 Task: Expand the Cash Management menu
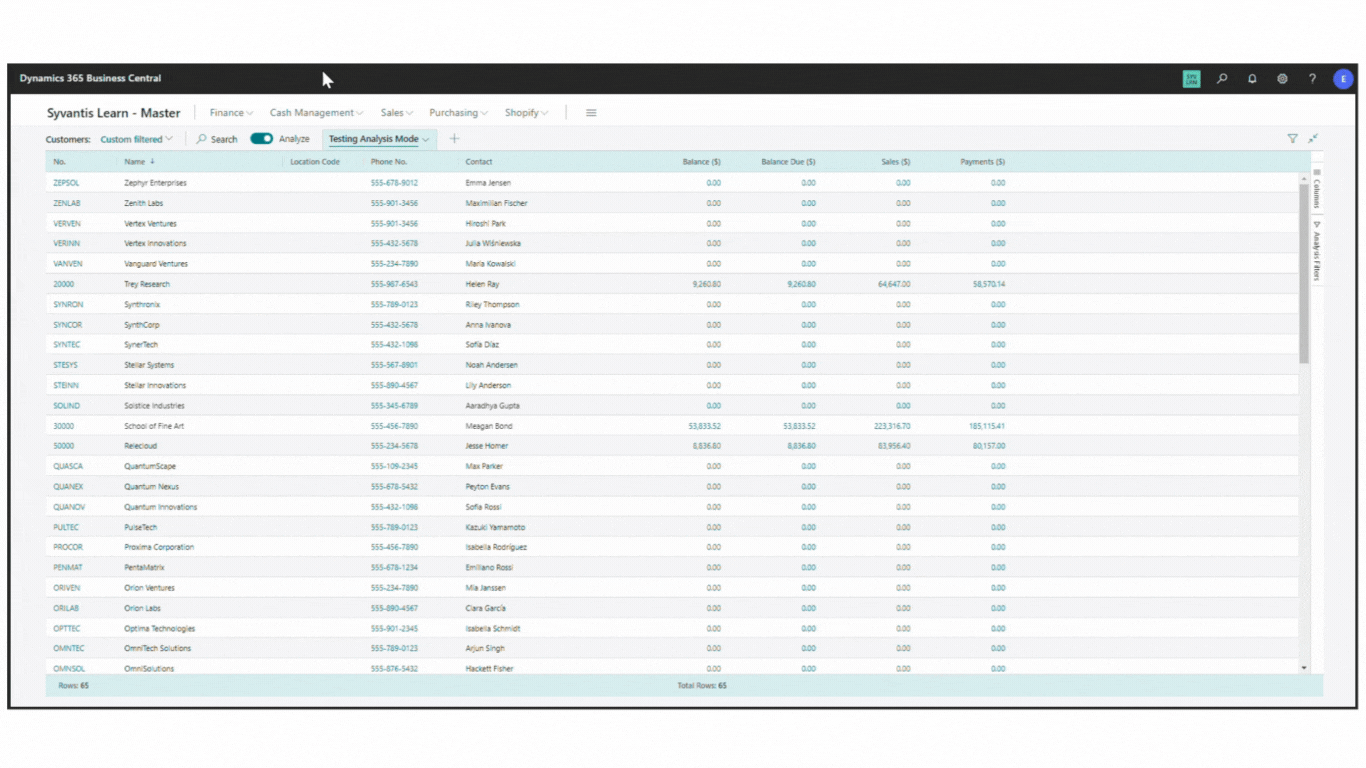click(x=316, y=113)
